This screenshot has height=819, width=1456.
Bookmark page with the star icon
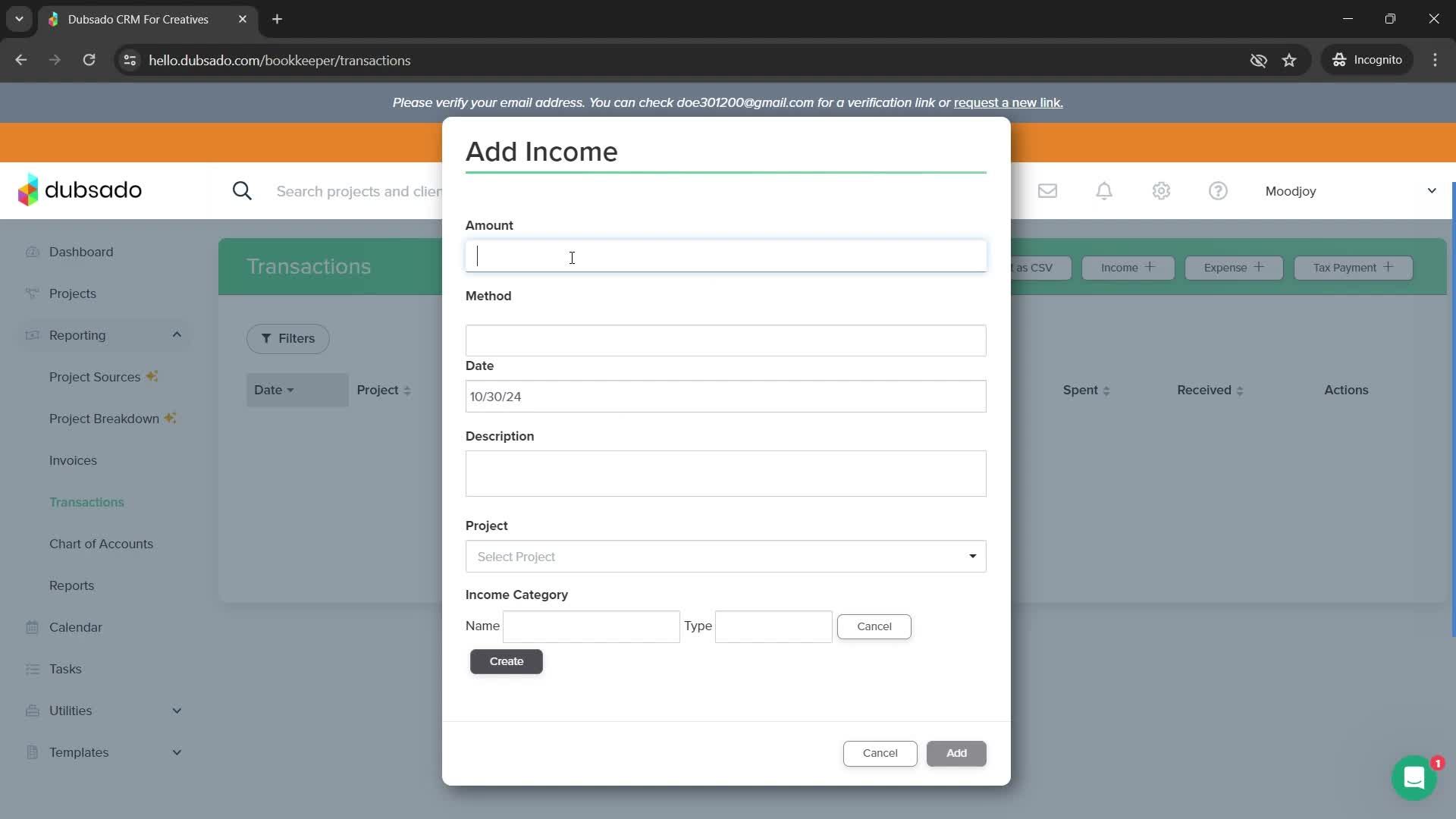[1289, 60]
